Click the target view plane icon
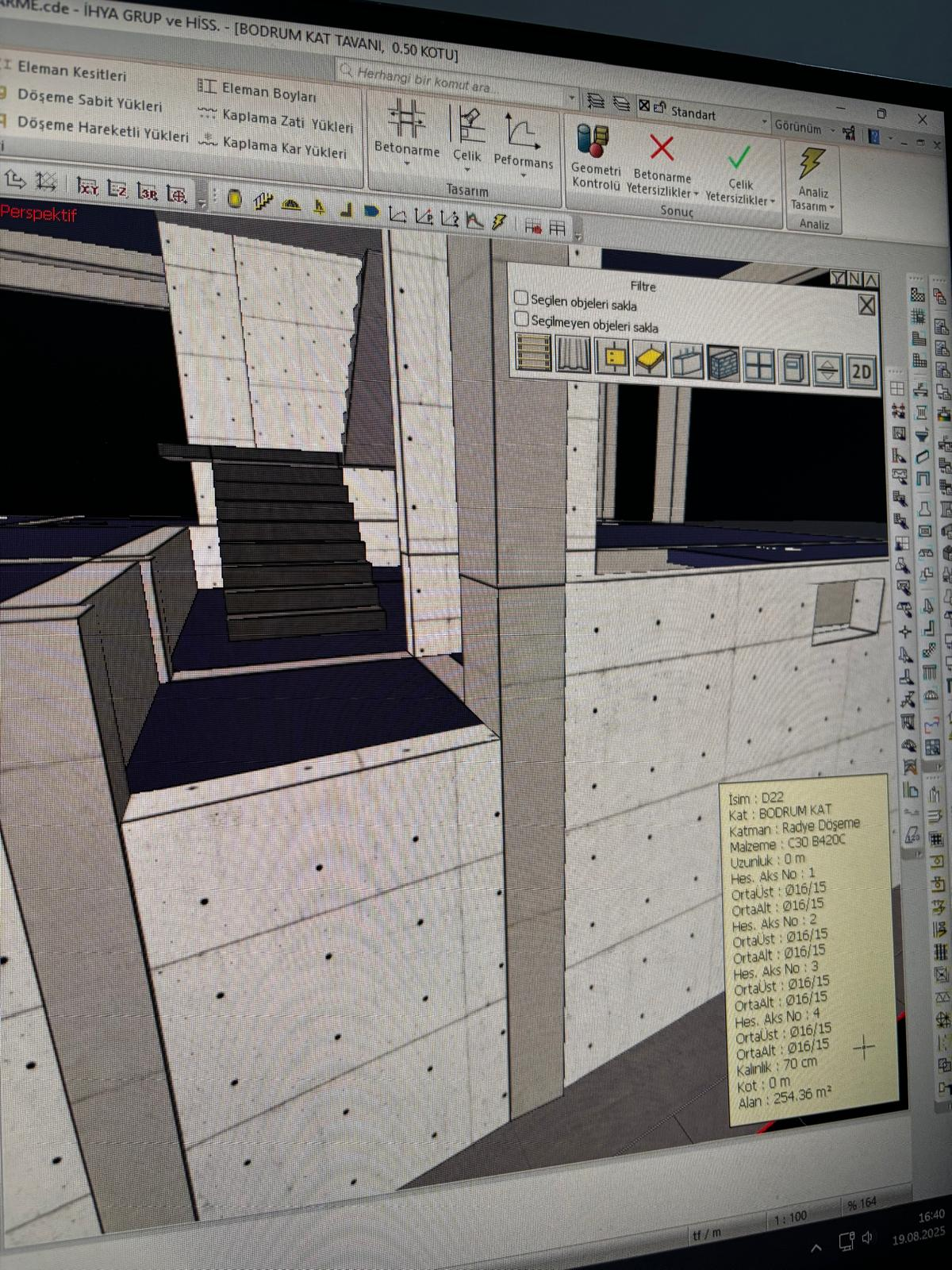This screenshot has height=1270, width=952. click(x=177, y=194)
